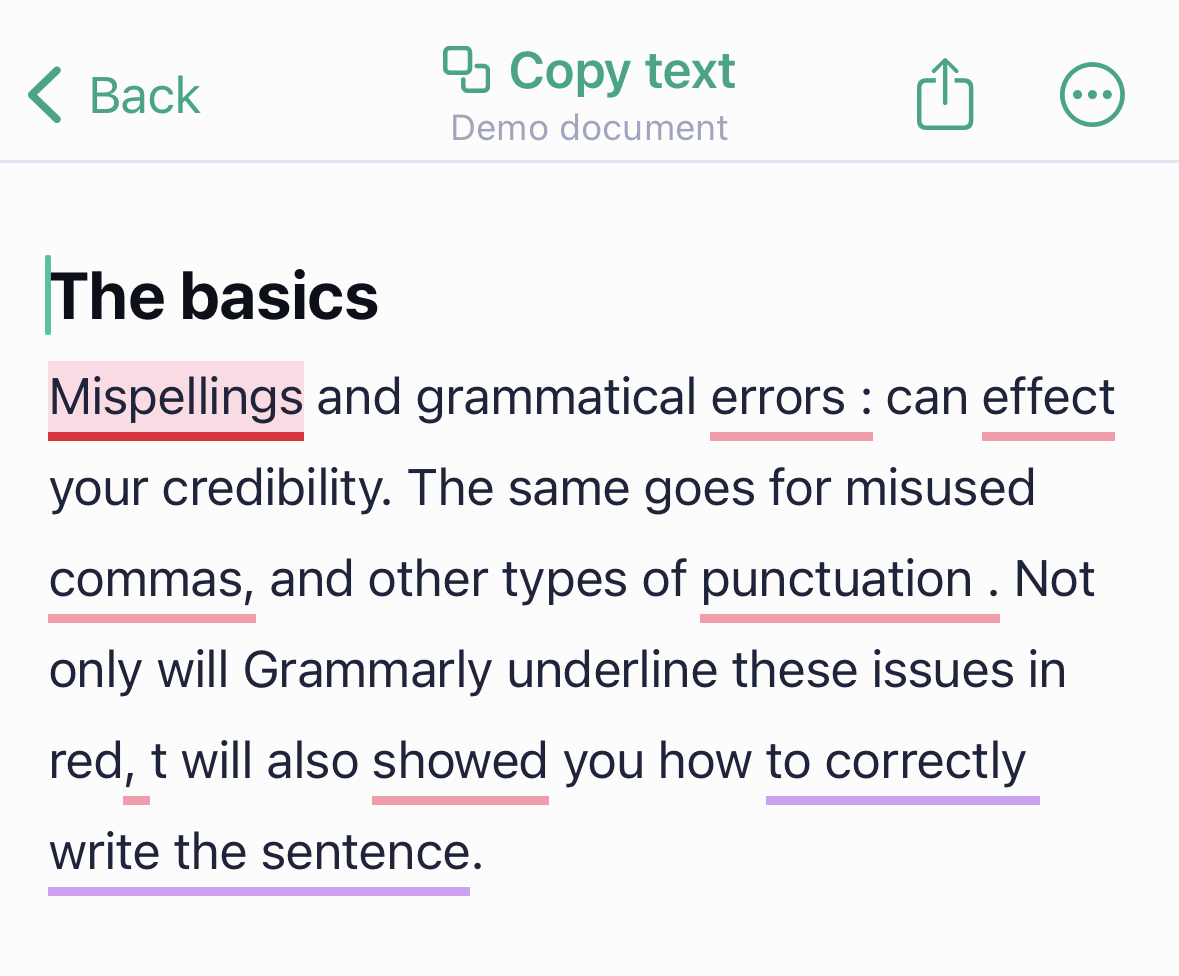
Task: Select the underlined word 'showed'
Action: click(x=459, y=761)
